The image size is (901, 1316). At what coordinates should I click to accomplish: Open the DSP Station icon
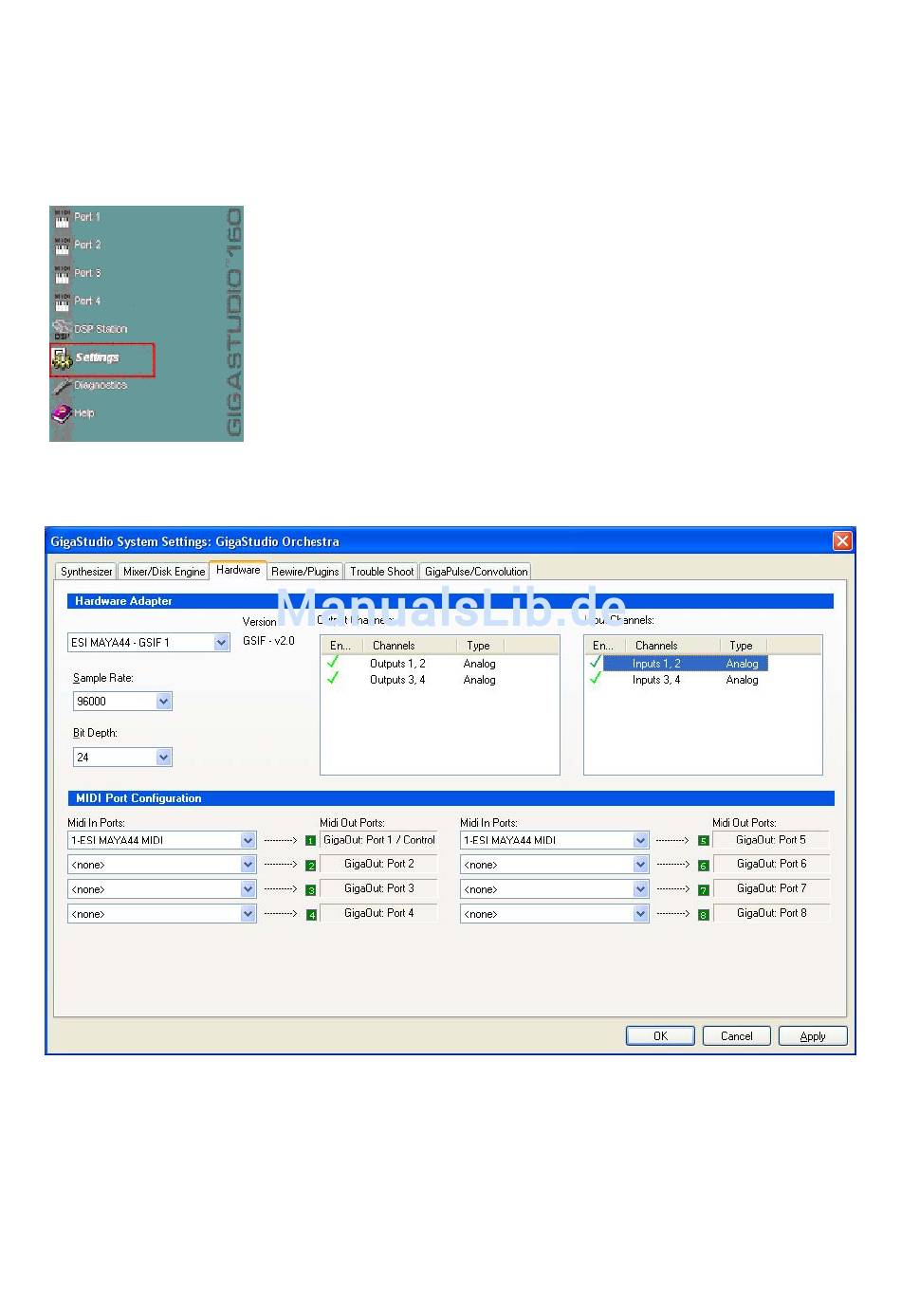(62, 329)
